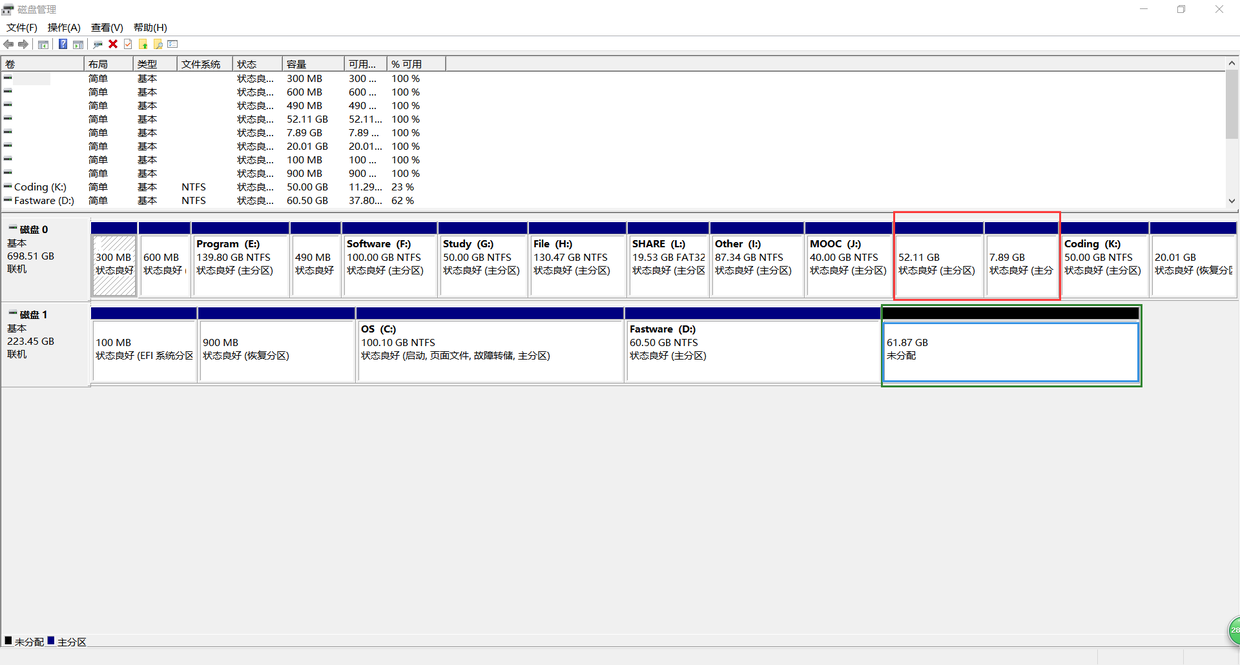Click the Forward arrow toolbar icon
The width and height of the screenshot is (1240, 665).
23,44
